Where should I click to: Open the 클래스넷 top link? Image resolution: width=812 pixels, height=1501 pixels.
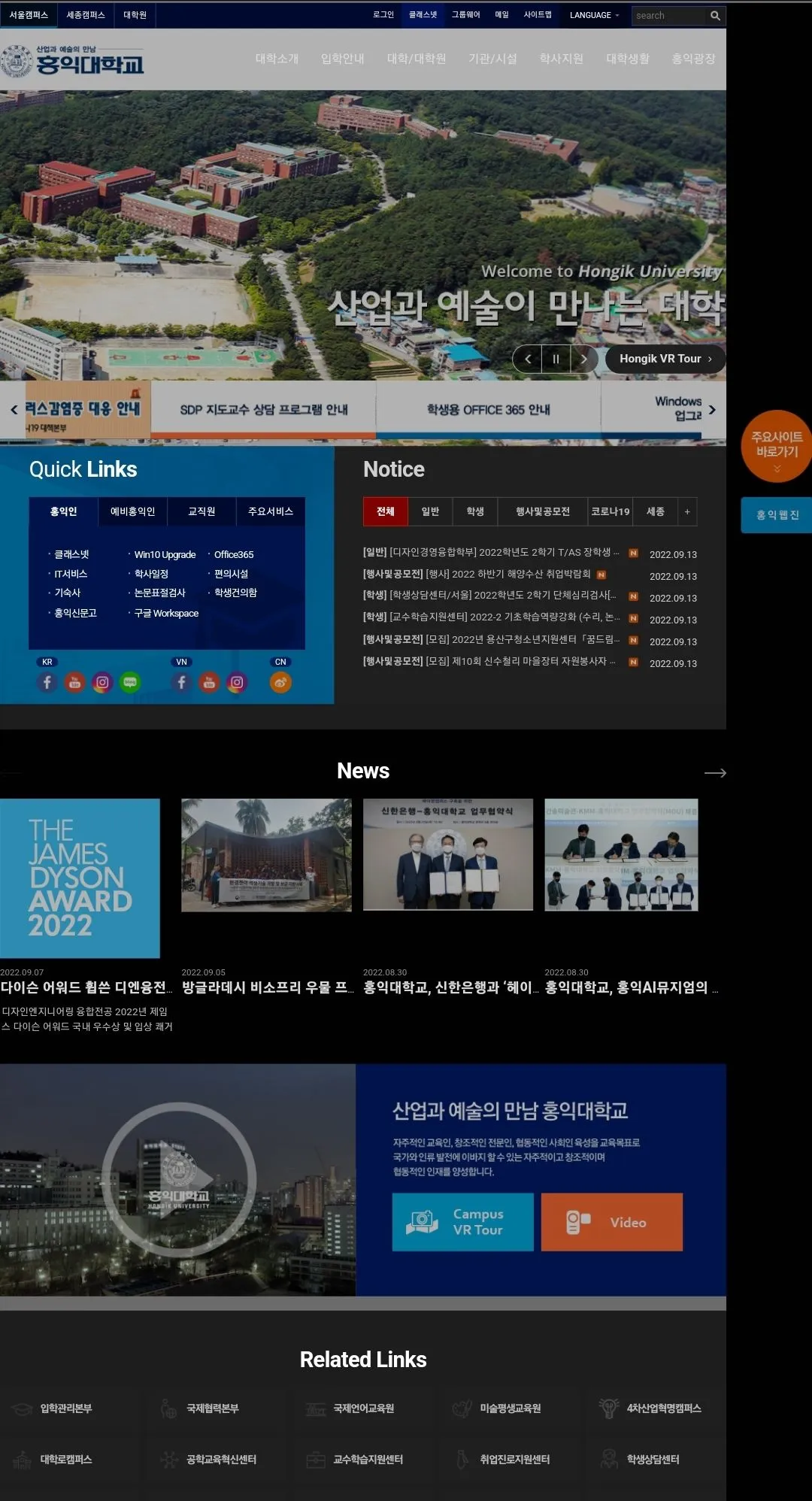coord(423,15)
